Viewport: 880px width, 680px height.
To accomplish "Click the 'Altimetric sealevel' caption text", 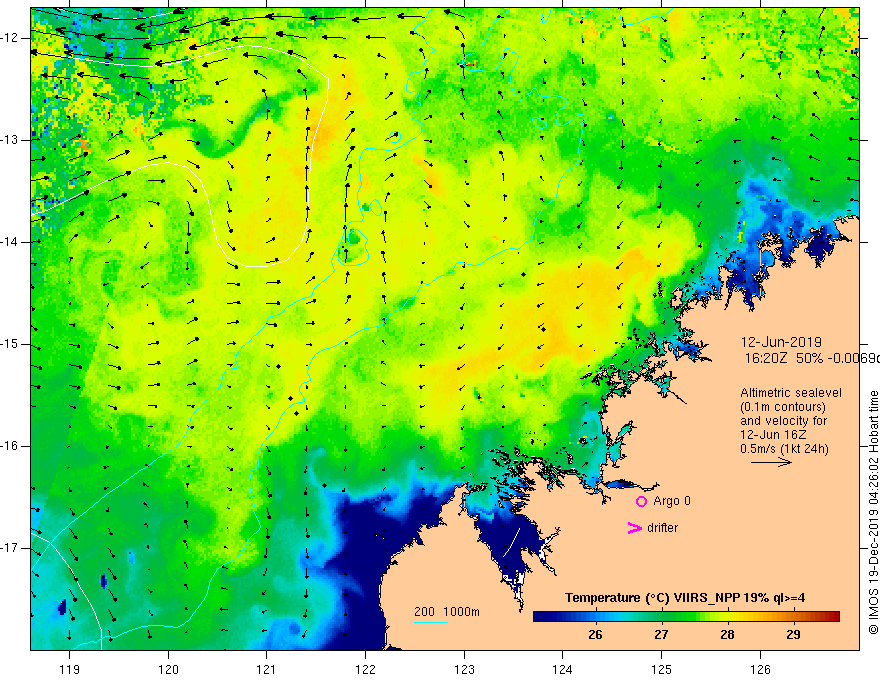I will click(x=791, y=393).
